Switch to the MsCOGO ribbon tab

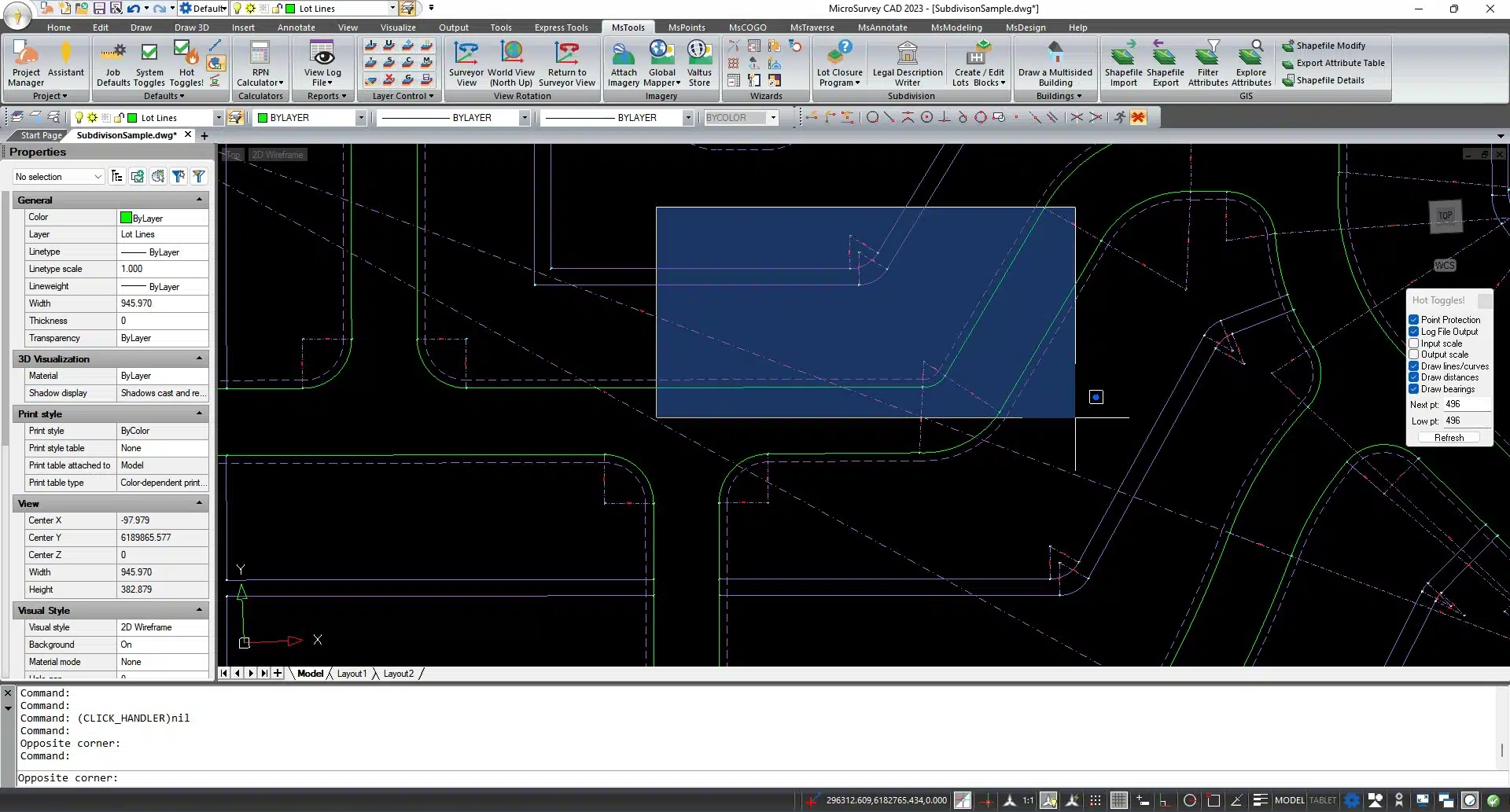746,28
